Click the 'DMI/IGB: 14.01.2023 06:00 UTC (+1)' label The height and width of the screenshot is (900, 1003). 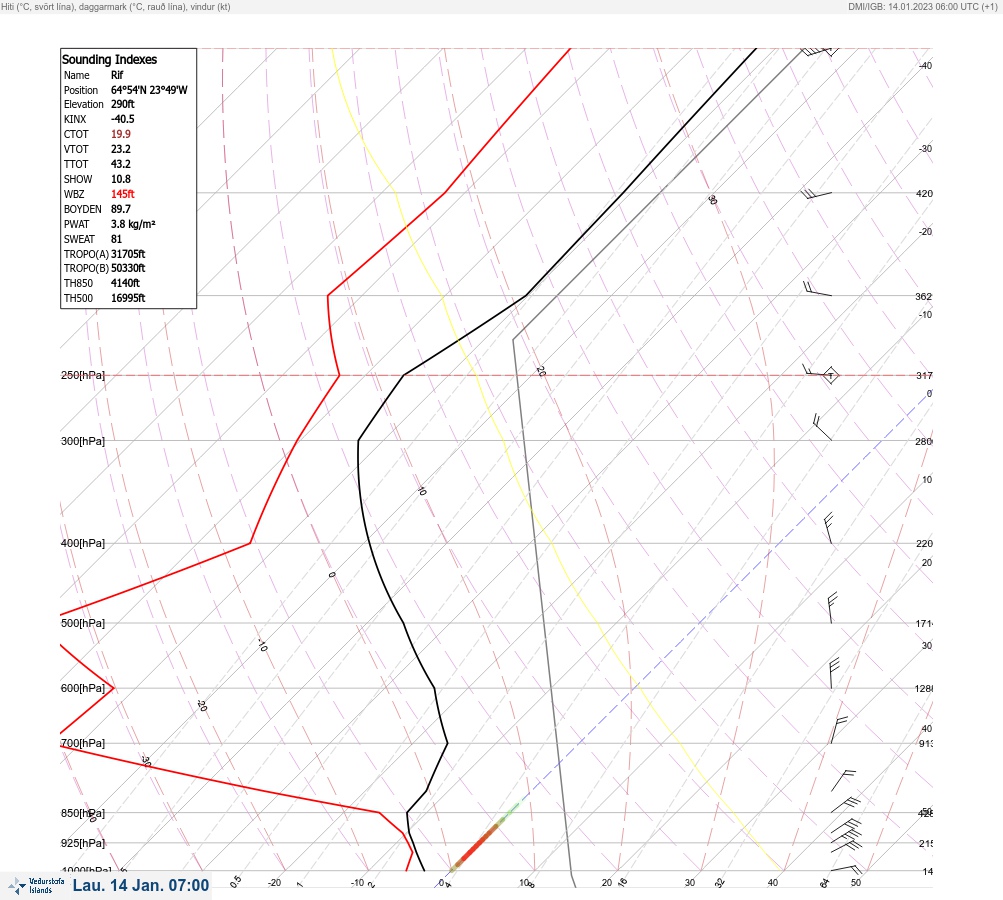coord(922,6)
